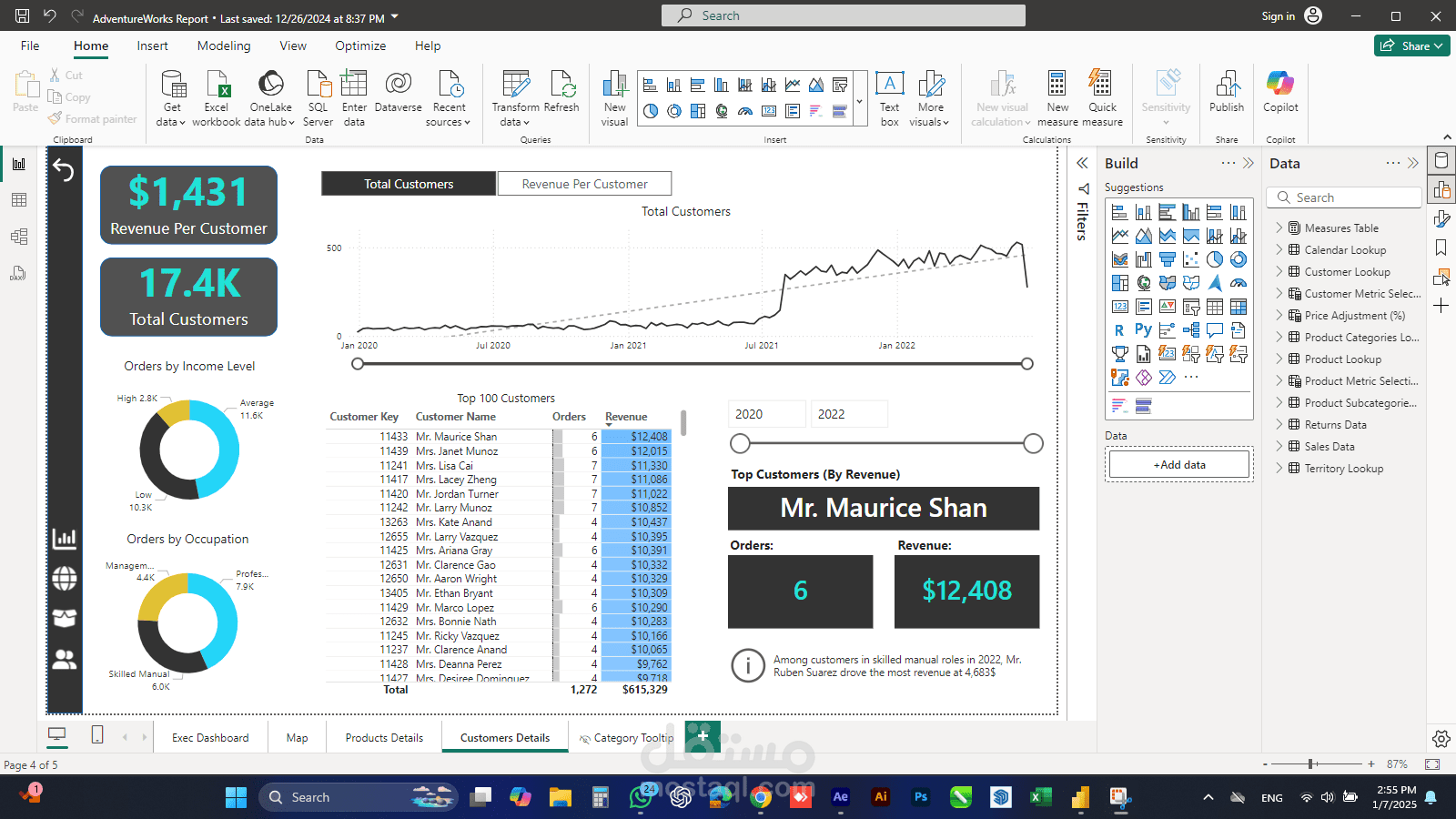Expand Sales Data table
Screen dimensions: 1456x819
(x=1279, y=447)
